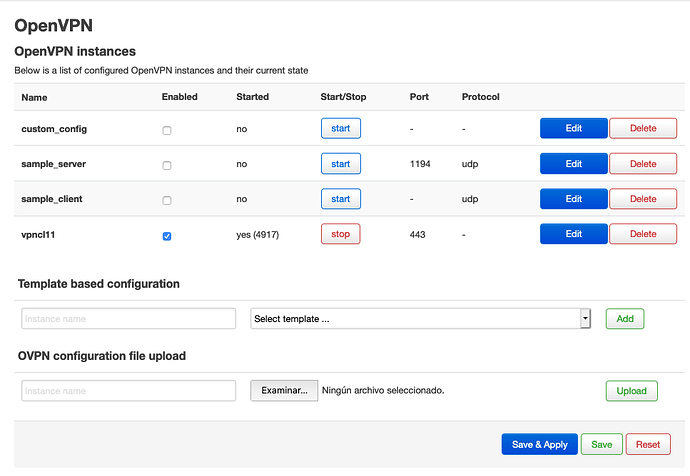Viewport: 690px width, 476px height.
Task: Click the green Add button
Action: click(x=625, y=319)
